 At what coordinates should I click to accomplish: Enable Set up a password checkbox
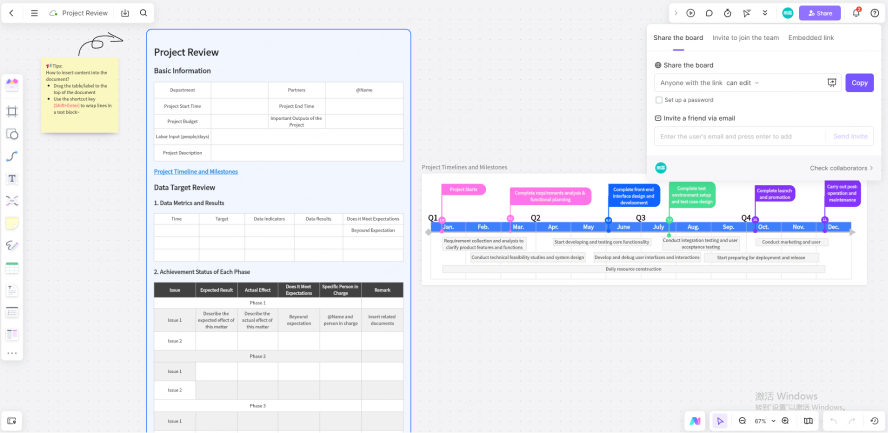(659, 100)
